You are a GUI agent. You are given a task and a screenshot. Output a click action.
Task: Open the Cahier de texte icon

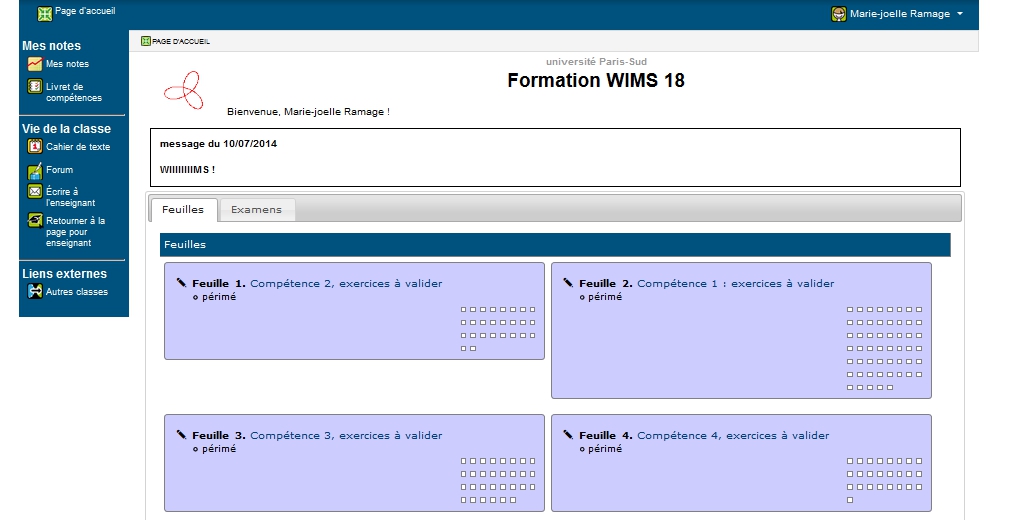[35, 147]
